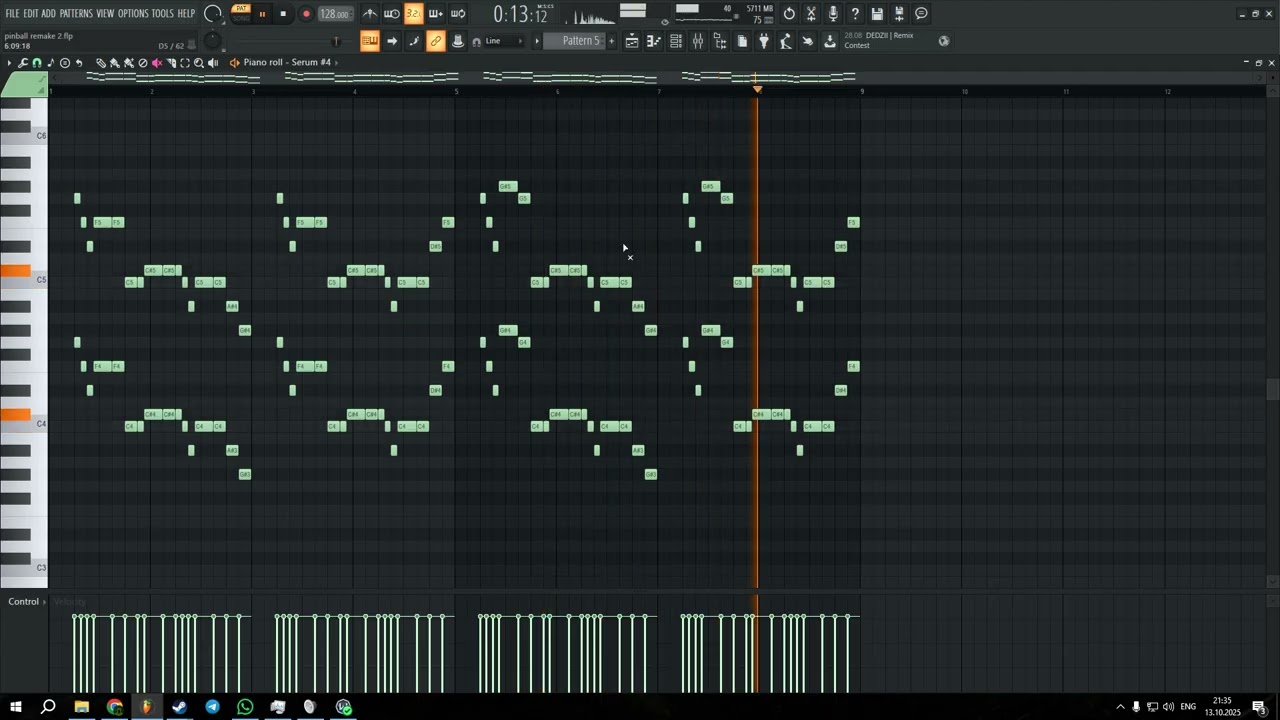
Task: Toggle overdub blend recording
Action: [436, 14]
